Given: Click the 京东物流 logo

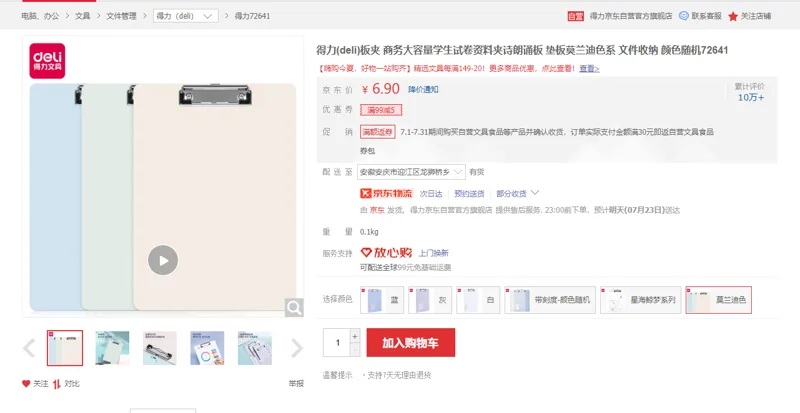Looking at the screenshot, I should 386,193.
